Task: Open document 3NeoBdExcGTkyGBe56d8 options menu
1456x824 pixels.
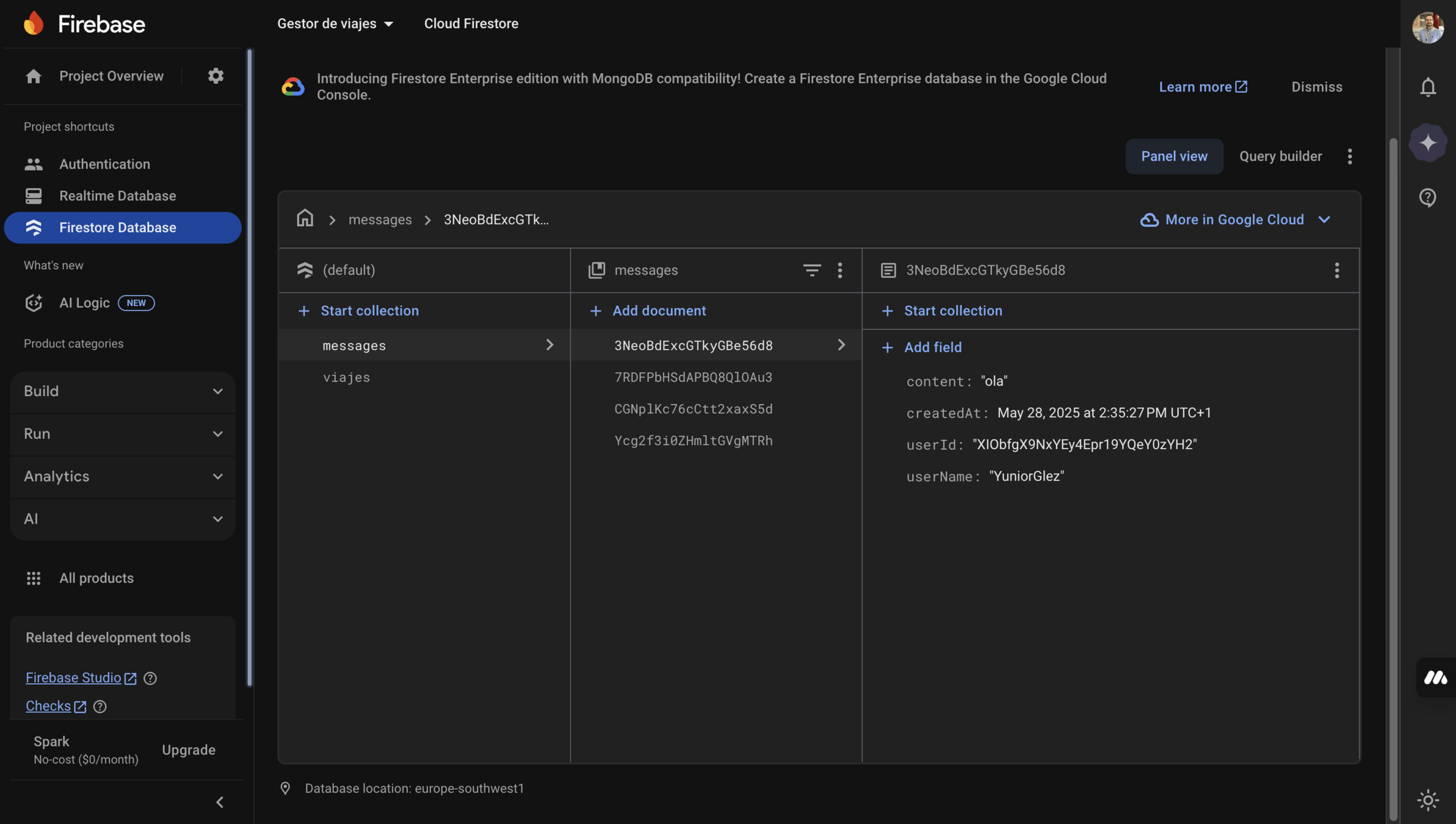Action: click(1336, 270)
